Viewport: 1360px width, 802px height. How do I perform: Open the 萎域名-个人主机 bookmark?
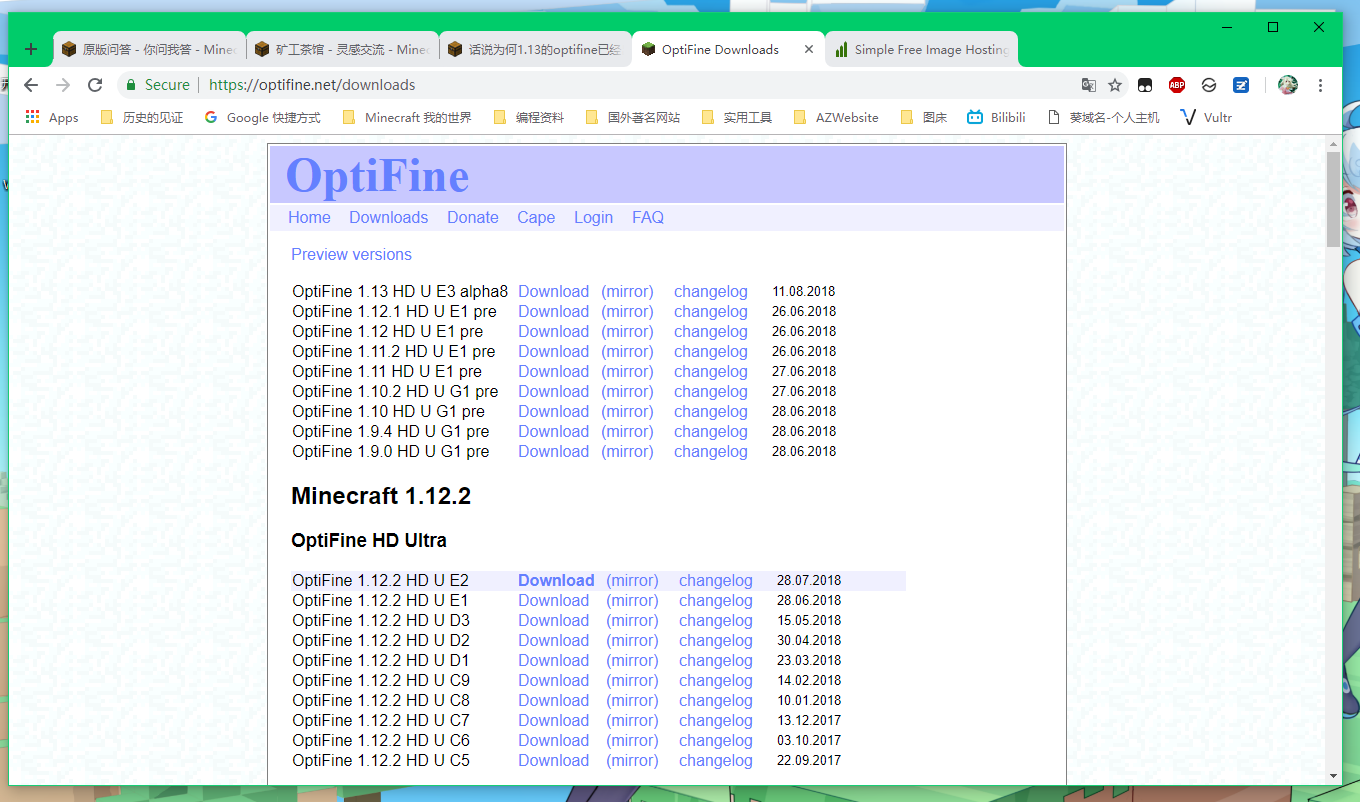tap(1103, 117)
